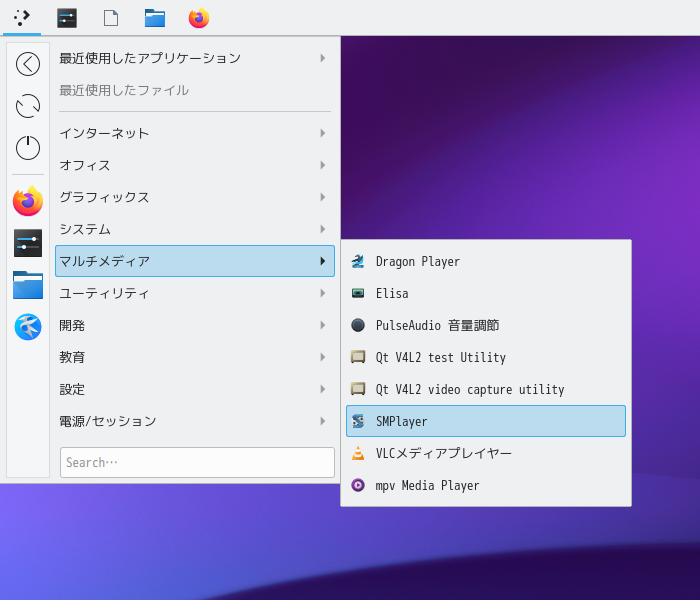Image resolution: width=700 pixels, height=600 pixels.
Task: Expand the ユーティリティ submenu arrow
Action: point(323,293)
